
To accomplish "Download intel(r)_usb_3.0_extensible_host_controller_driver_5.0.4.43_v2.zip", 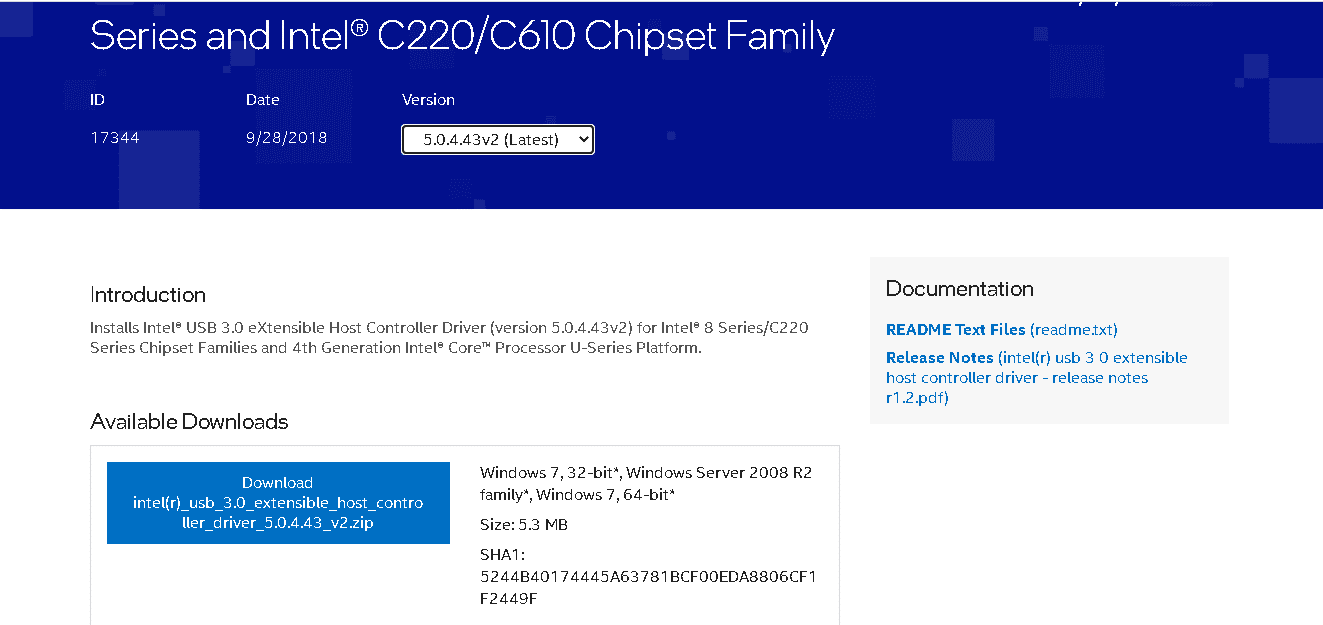I will point(278,503).
